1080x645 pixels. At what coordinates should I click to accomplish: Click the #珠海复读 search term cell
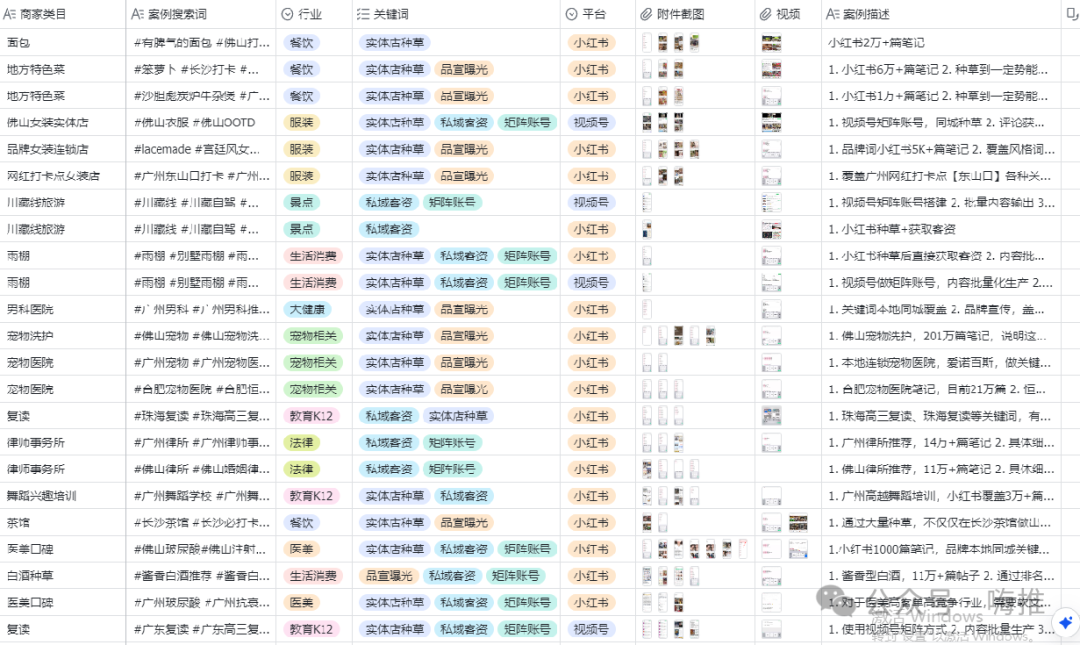201,416
